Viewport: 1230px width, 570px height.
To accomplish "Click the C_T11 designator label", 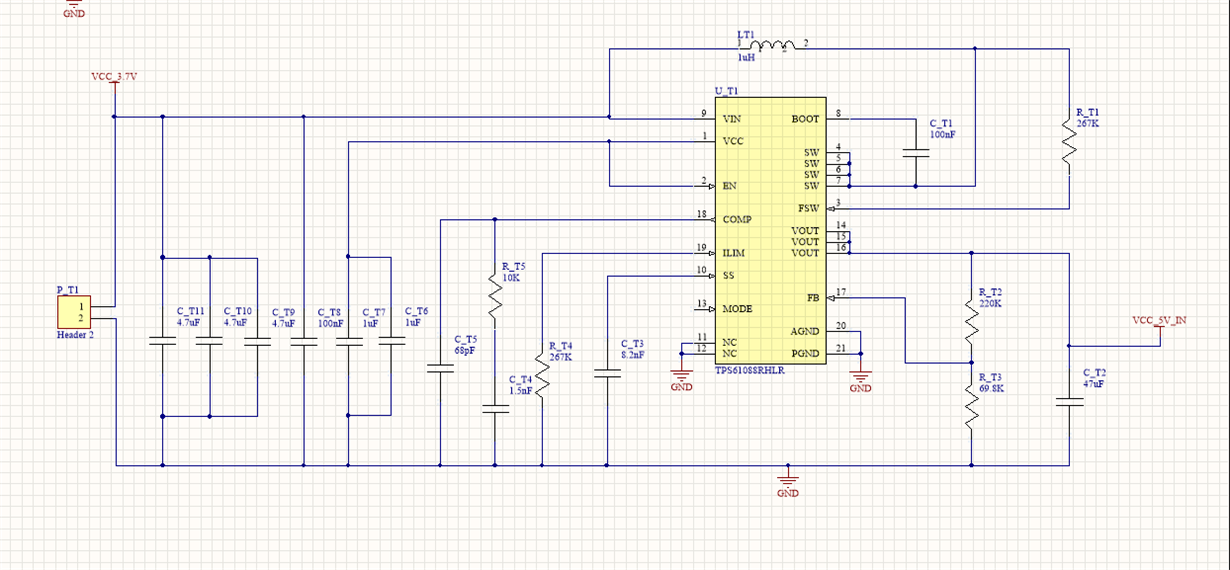I will (x=190, y=312).
